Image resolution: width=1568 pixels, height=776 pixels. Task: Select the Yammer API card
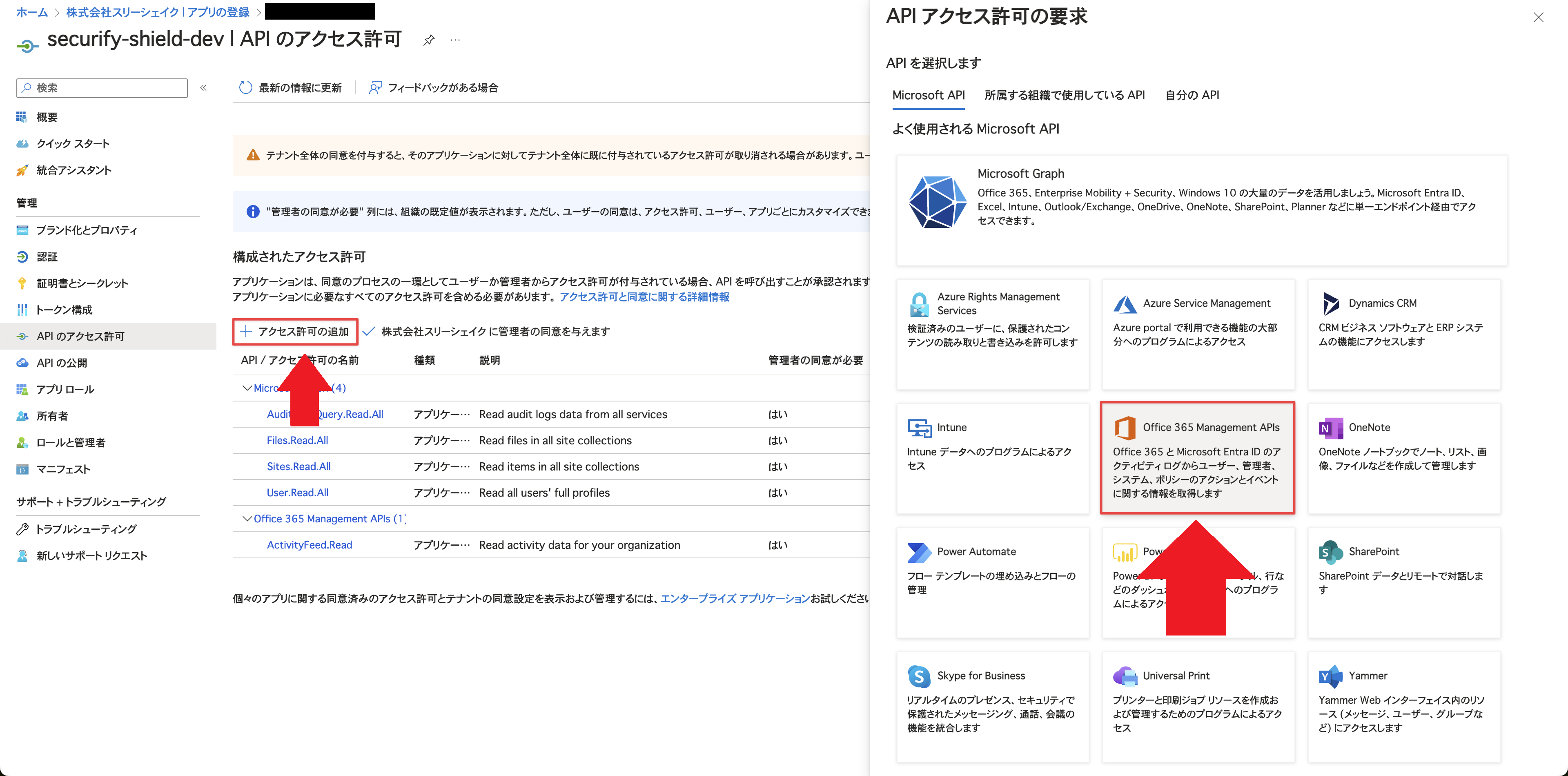1404,707
